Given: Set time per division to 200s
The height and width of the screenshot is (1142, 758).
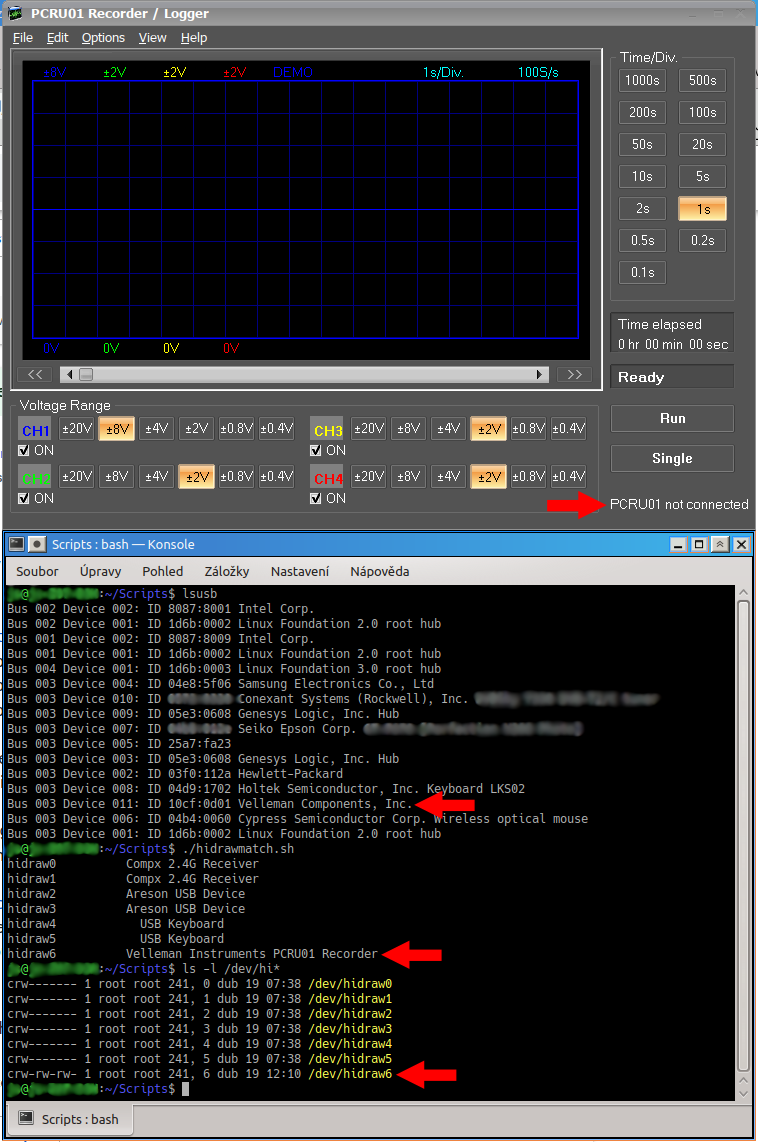Looking at the screenshot, I should coord(642,112).
